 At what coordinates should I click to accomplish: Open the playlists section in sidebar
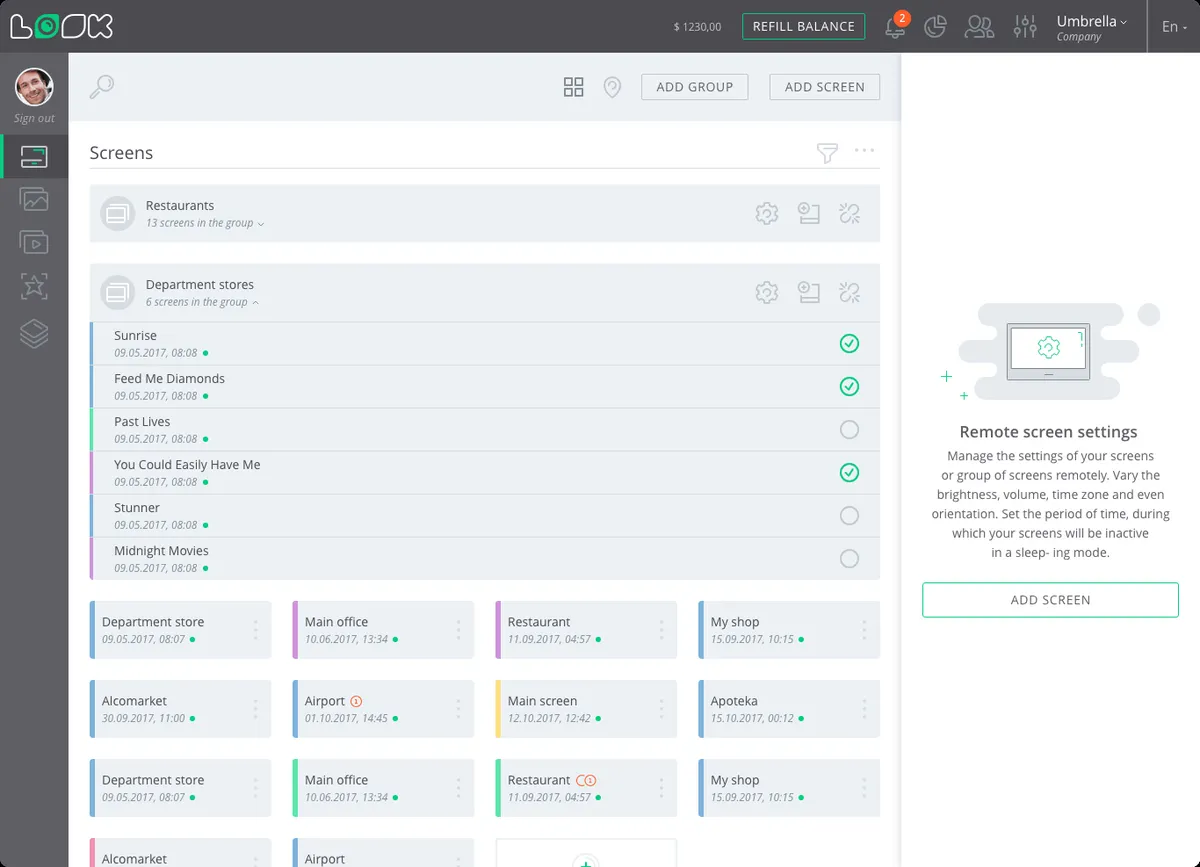(34, 242)
